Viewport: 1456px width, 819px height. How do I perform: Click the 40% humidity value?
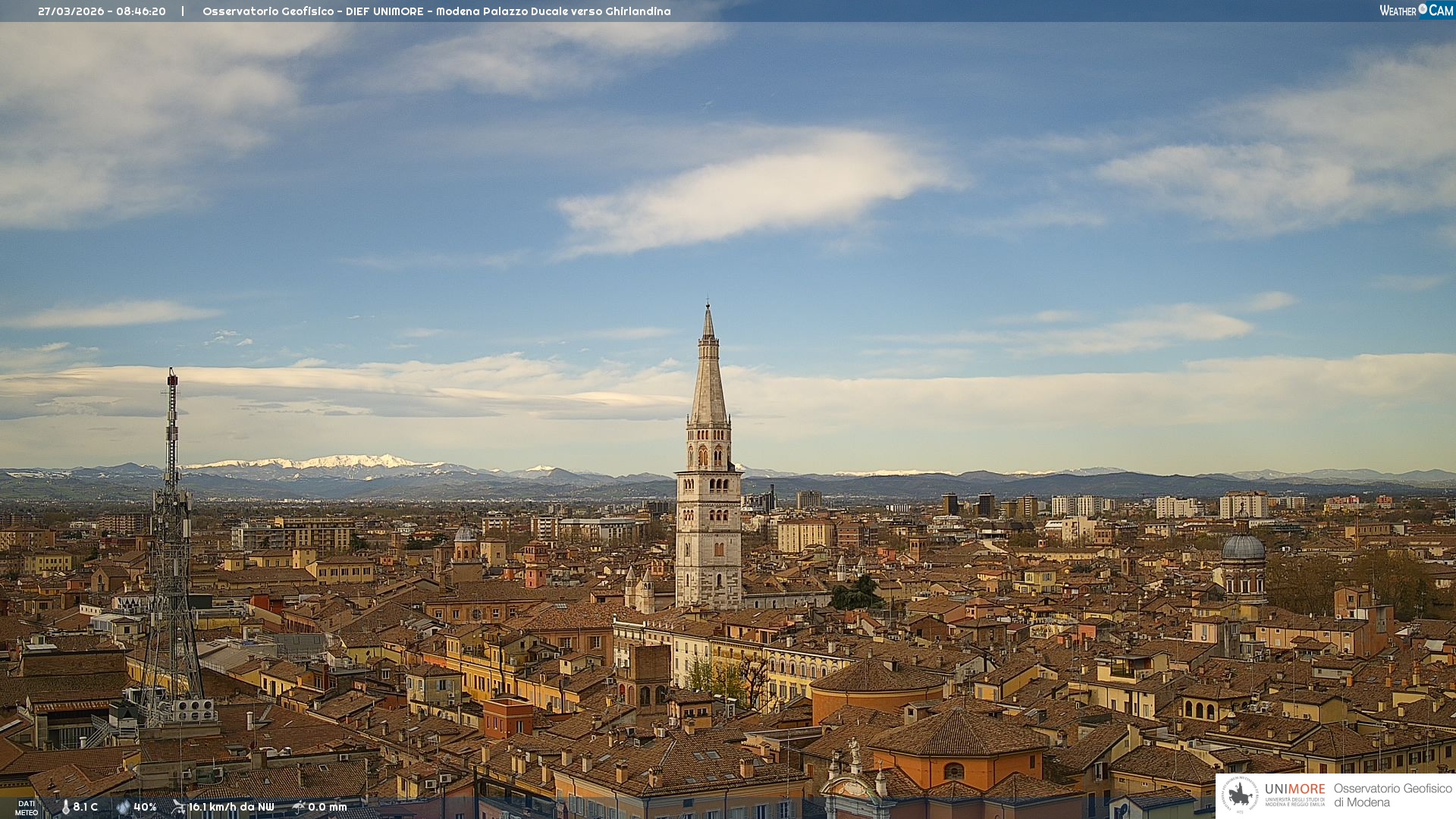click(x=145, y=808)
